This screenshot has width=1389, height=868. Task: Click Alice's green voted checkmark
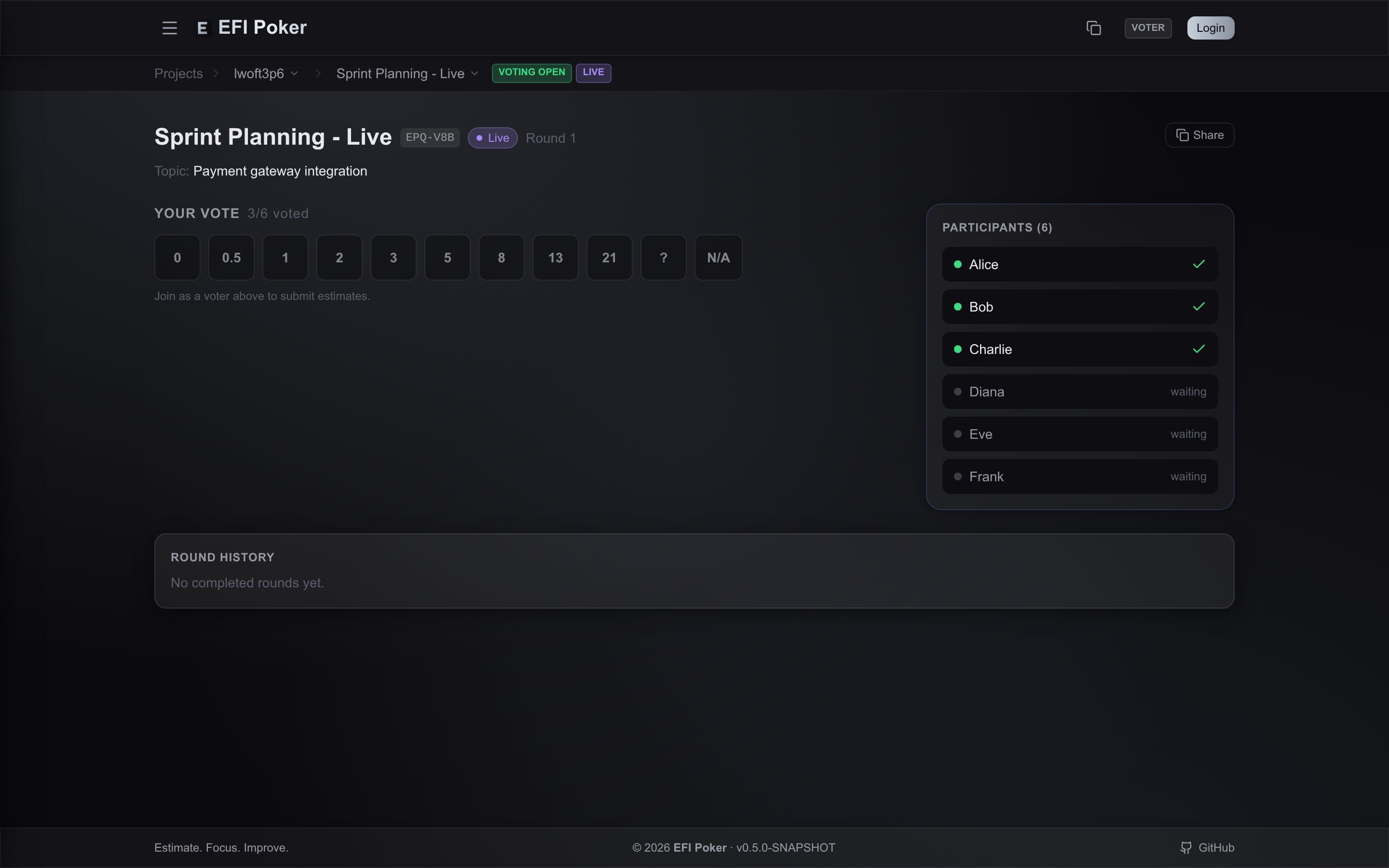pyautogui.click(x=1198, y=264)
